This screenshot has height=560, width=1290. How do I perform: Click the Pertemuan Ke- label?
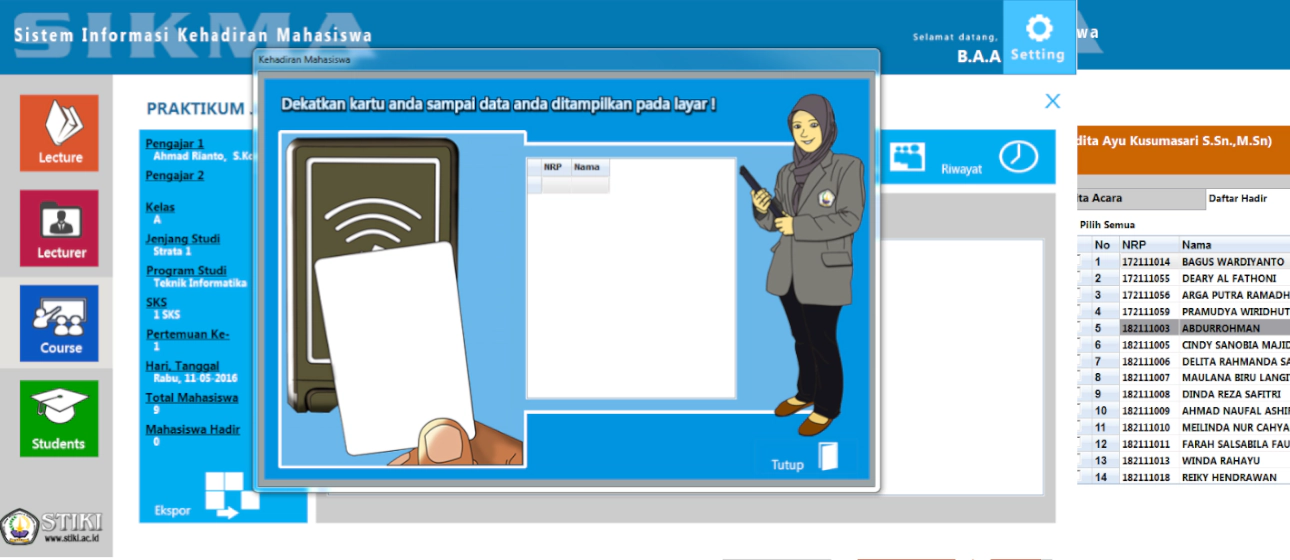tap(188, 334)
